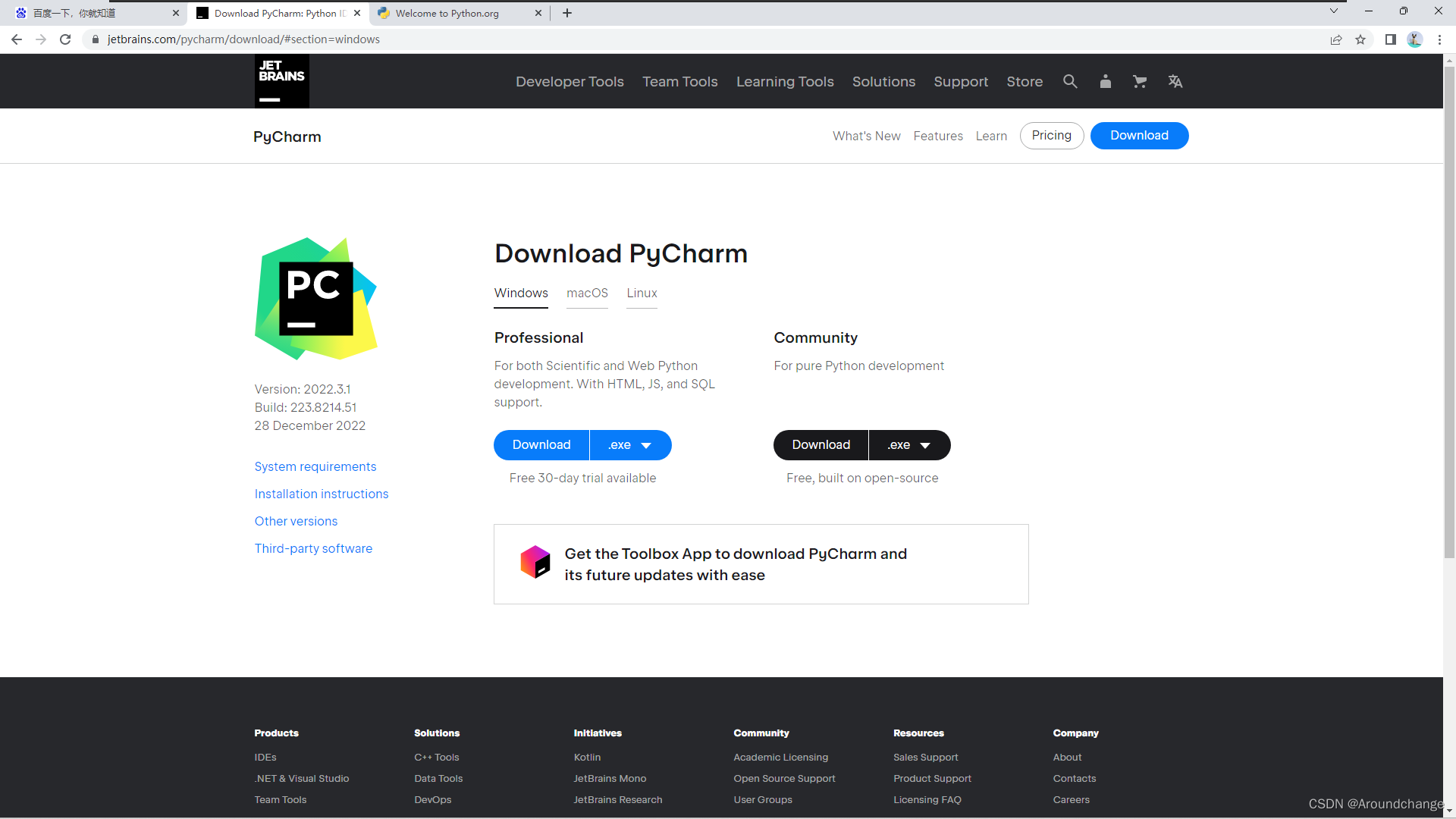Open footer Open Source Support link
The image size is (1456, 819).
click(x=785, y=779)
